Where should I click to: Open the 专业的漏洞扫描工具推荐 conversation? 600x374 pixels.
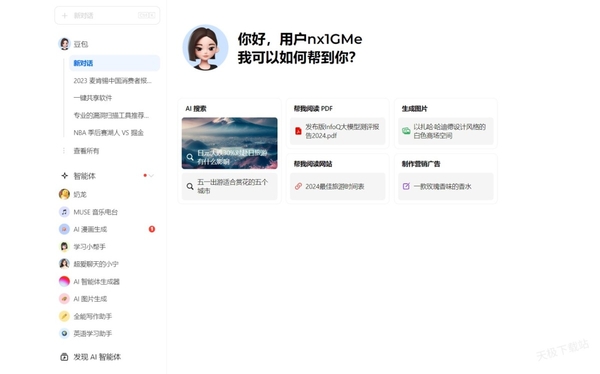pos(111,115)
